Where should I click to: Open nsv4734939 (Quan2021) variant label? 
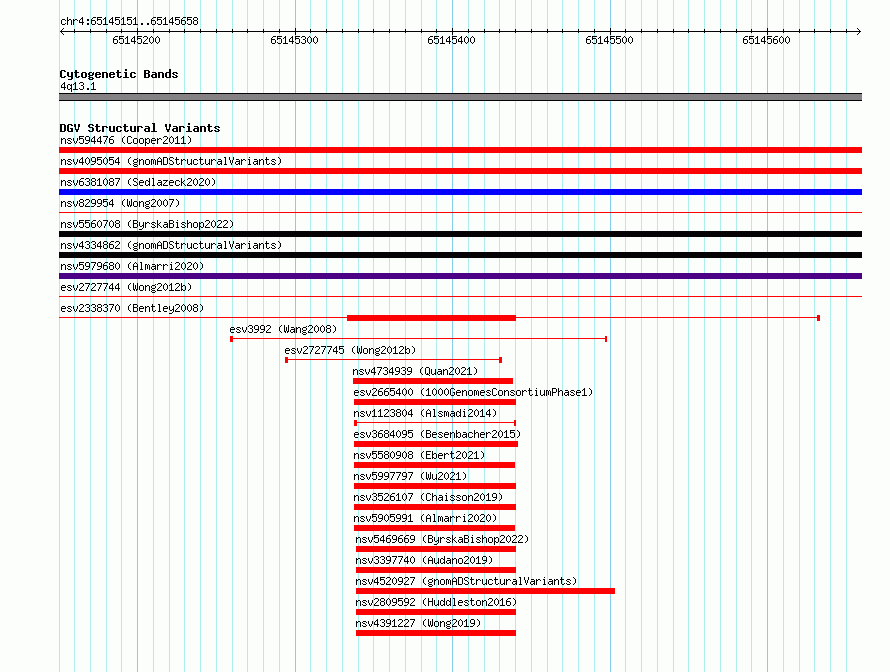[415, 371]
